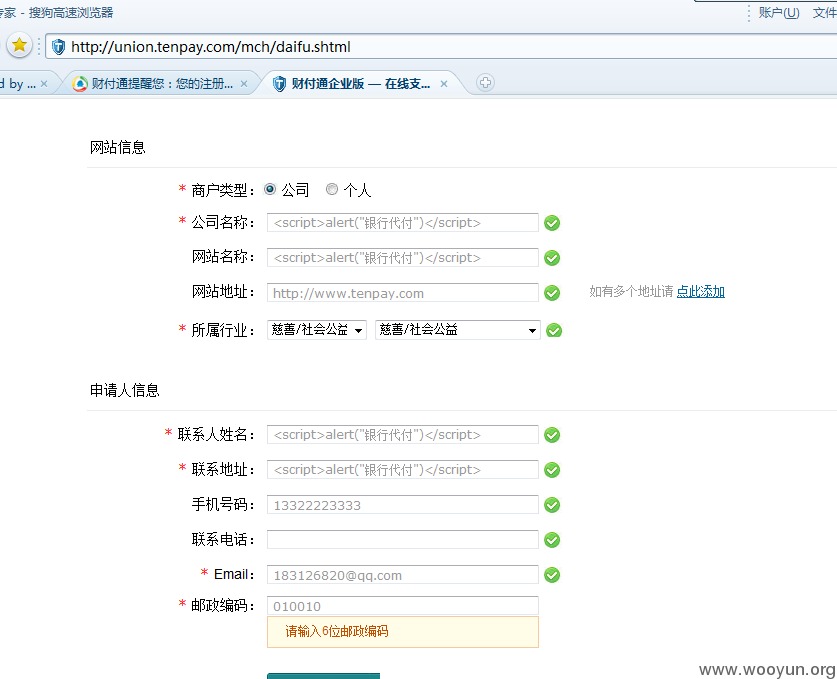
Task: Click green checkmark beside 网站地址 field
Action: click(x=552, y=293)
